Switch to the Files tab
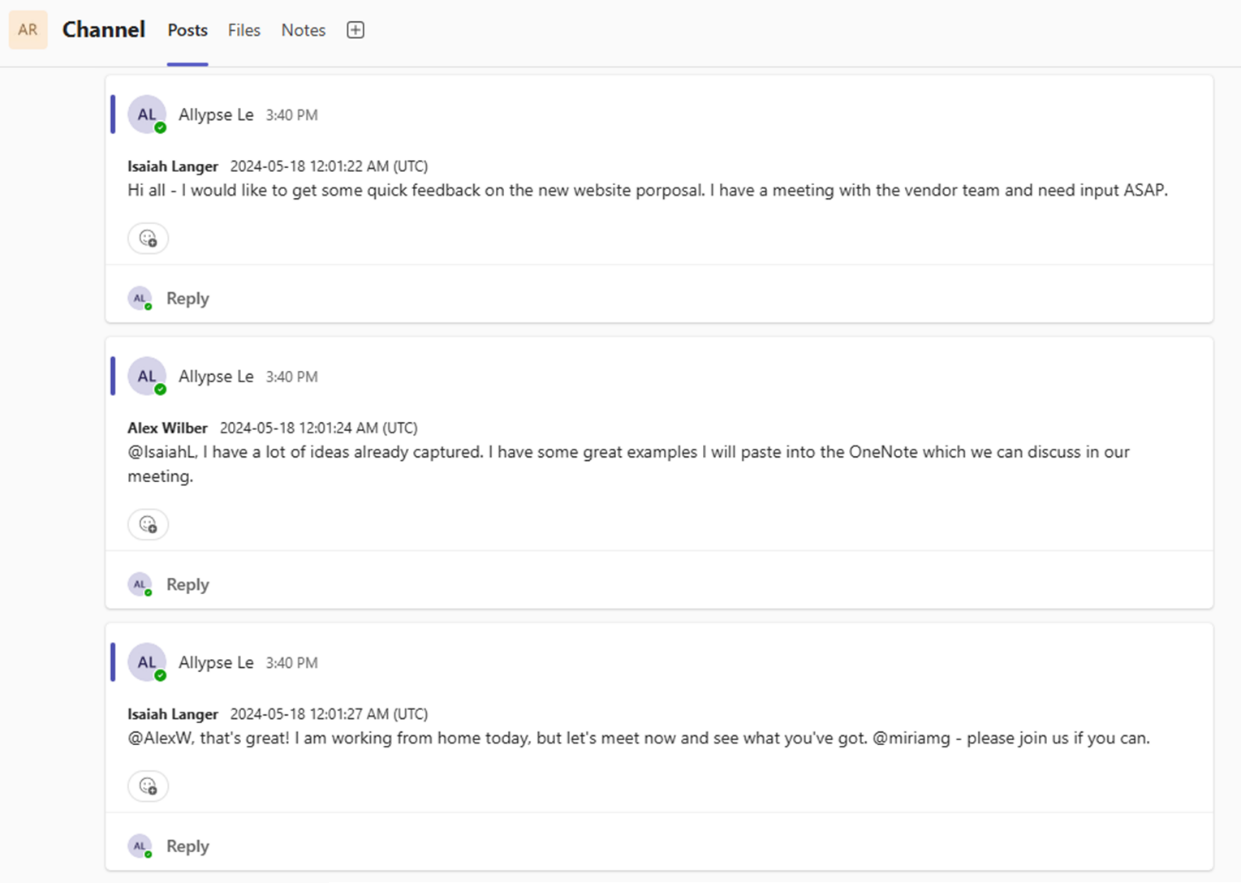Viewport: 1241px width, 883px height. pos(243,30)
